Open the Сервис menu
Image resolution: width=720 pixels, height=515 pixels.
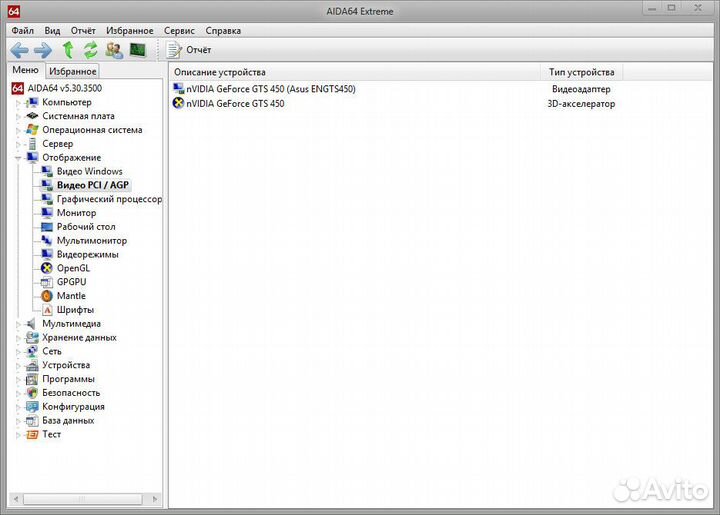[180, 30]
